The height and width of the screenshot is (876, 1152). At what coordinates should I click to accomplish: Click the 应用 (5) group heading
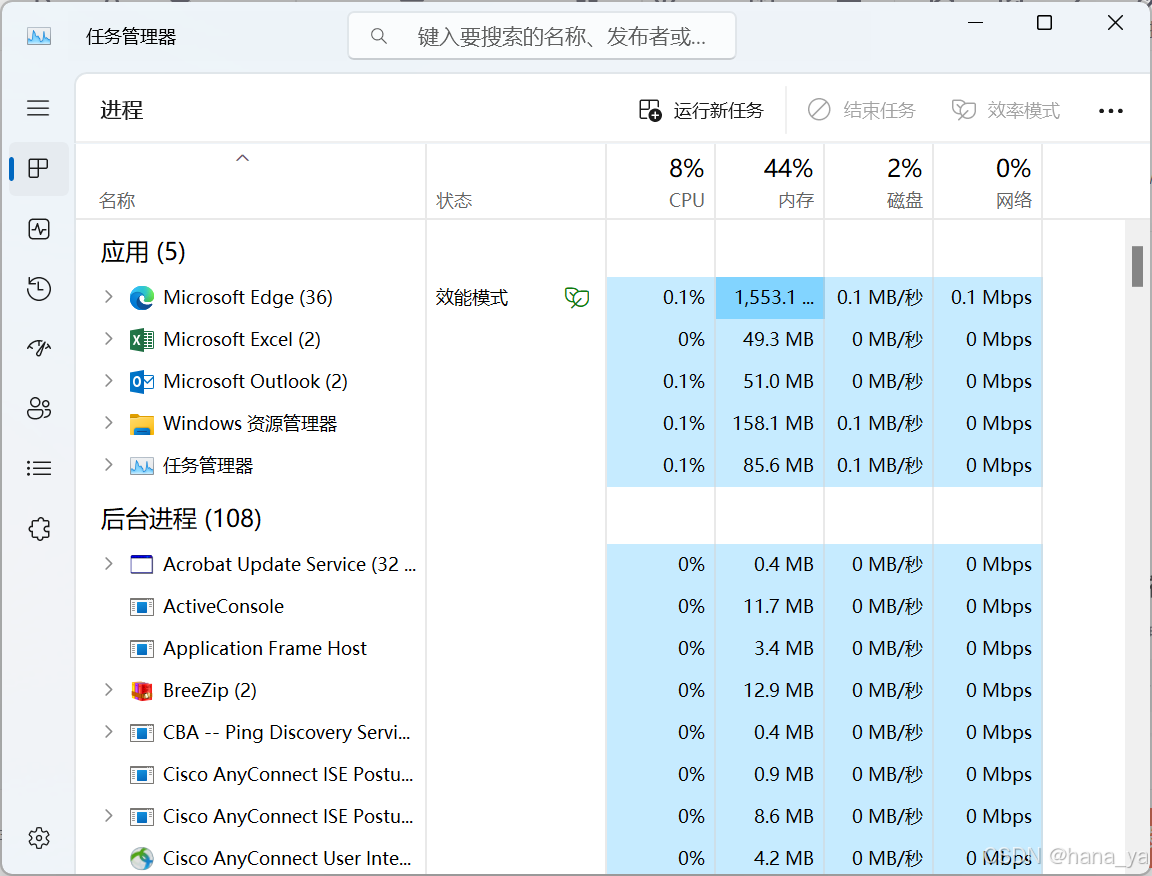pos(143,252)
